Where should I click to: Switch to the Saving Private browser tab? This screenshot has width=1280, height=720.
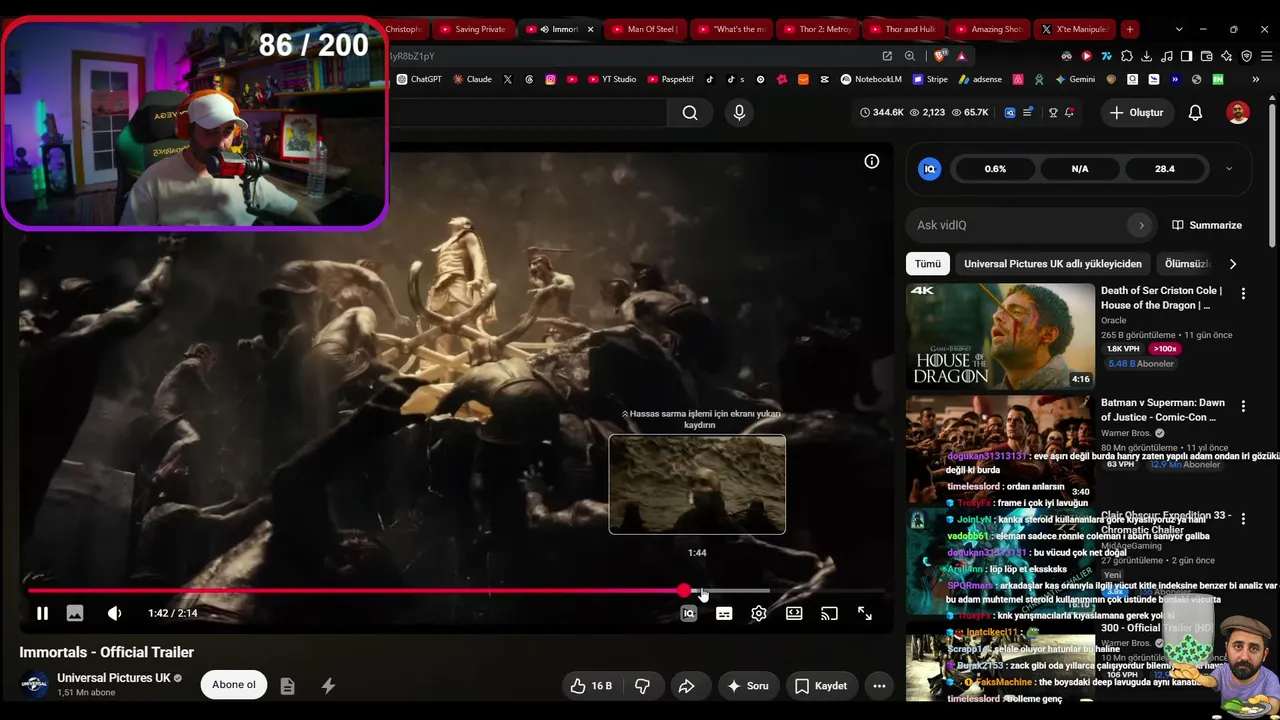click(x=472, y=29)
